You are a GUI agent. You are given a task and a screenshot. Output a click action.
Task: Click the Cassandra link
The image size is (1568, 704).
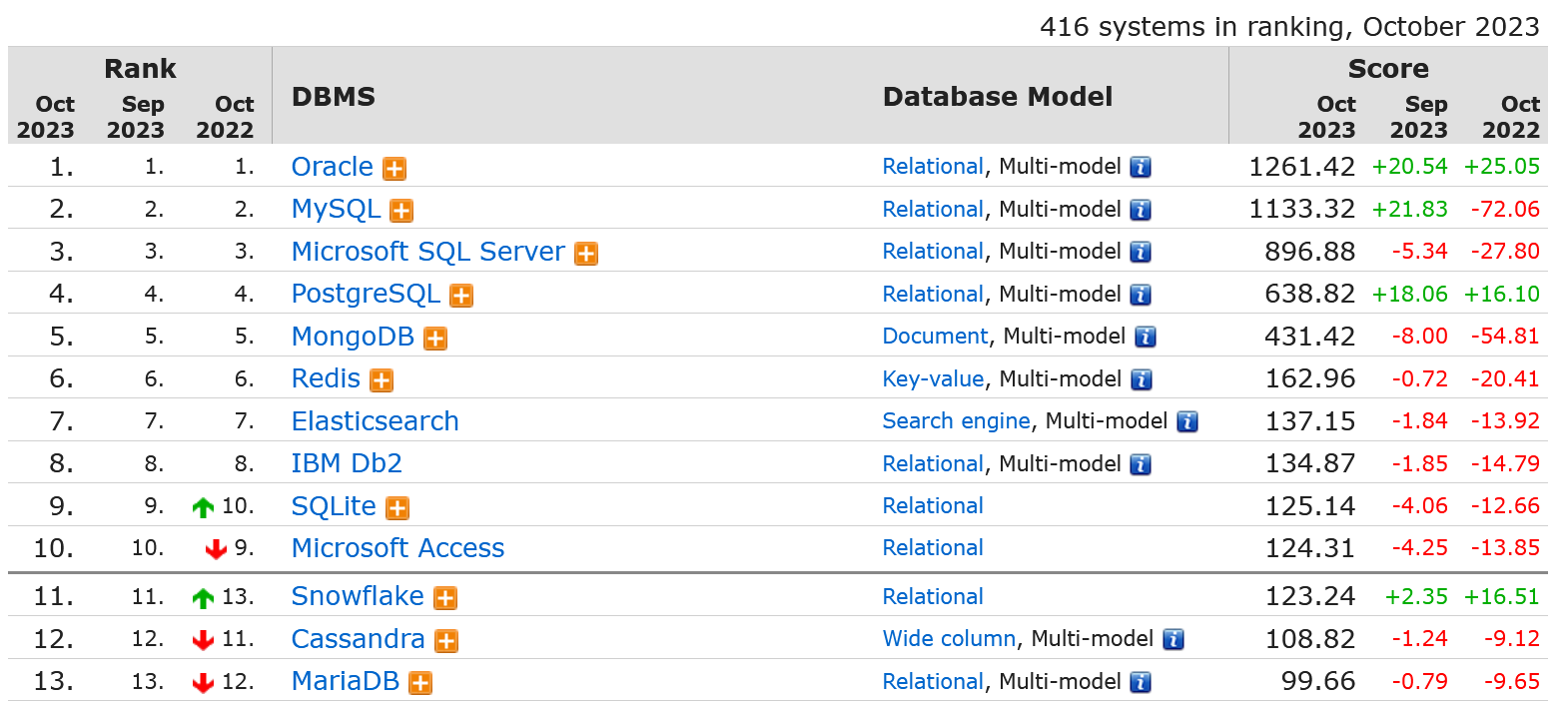coord(359,639)
